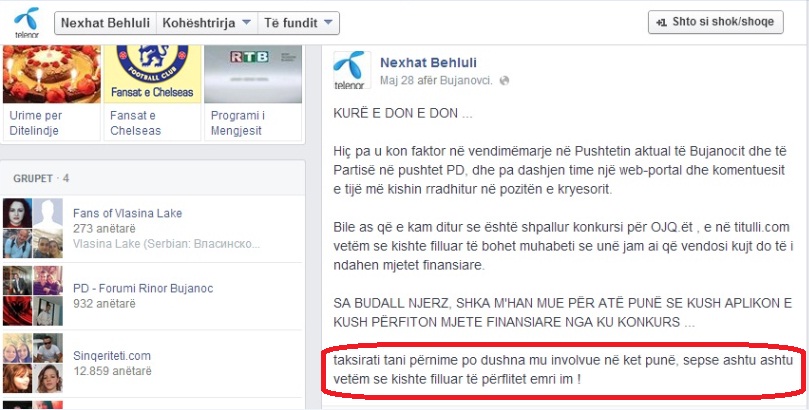809x410 pixels.
Task: Click Fans of Vlasina Lake group photos
Action: [33, 228]
